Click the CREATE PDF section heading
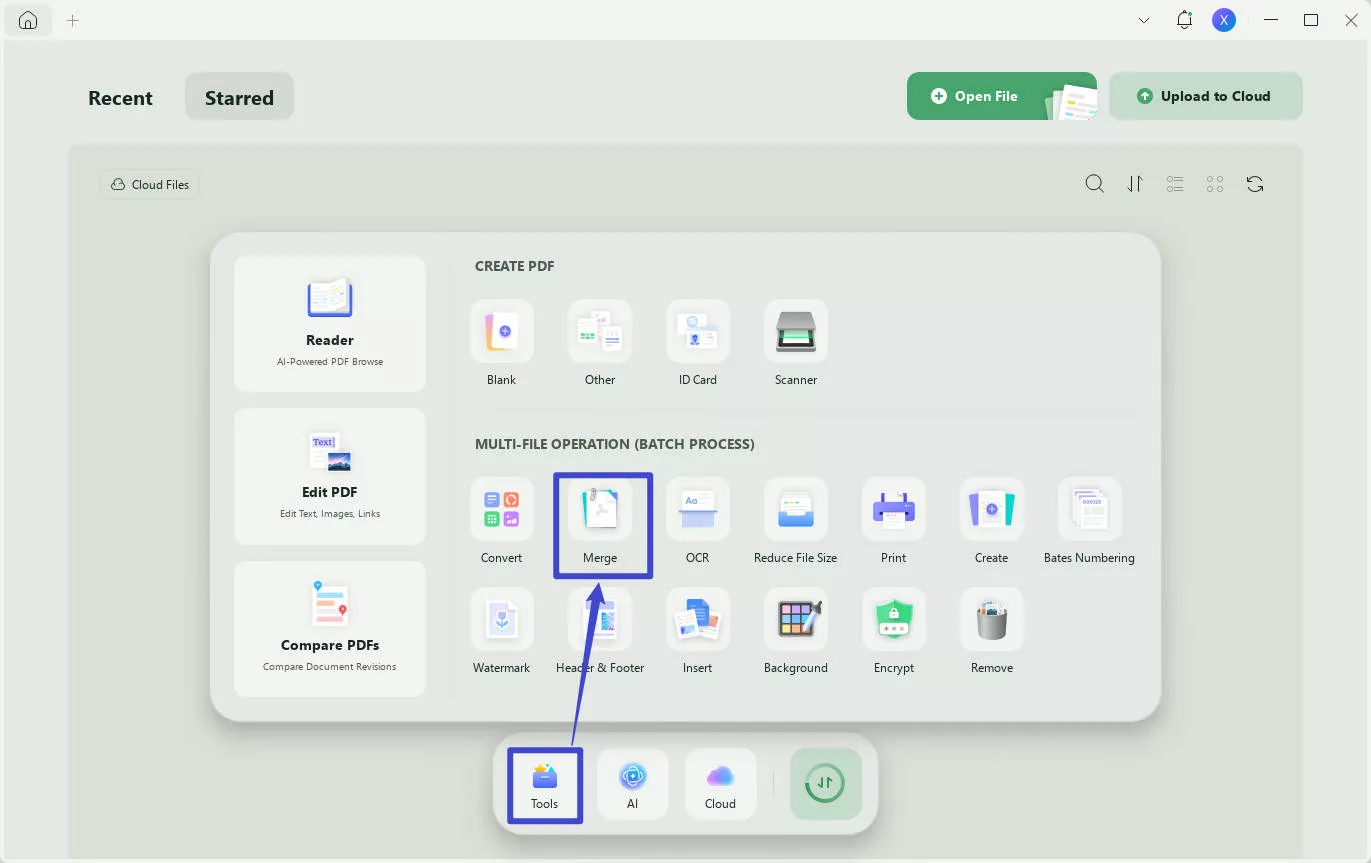The height and width of the screenshot is (863, 1371). [x=515, y=266]
